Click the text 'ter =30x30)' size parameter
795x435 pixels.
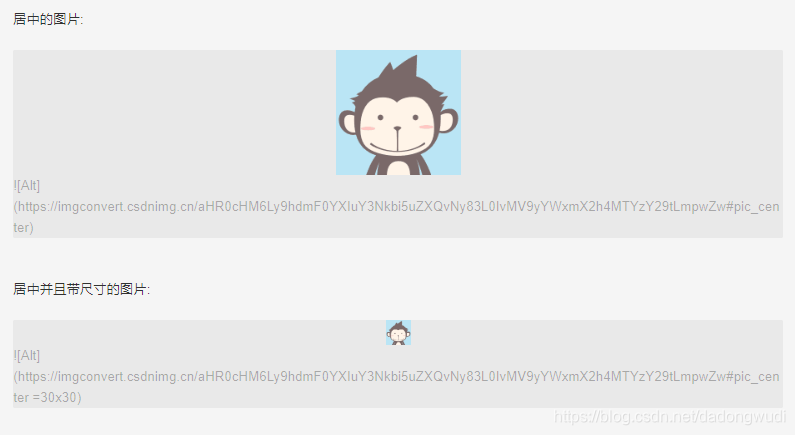tap(47, 397)
